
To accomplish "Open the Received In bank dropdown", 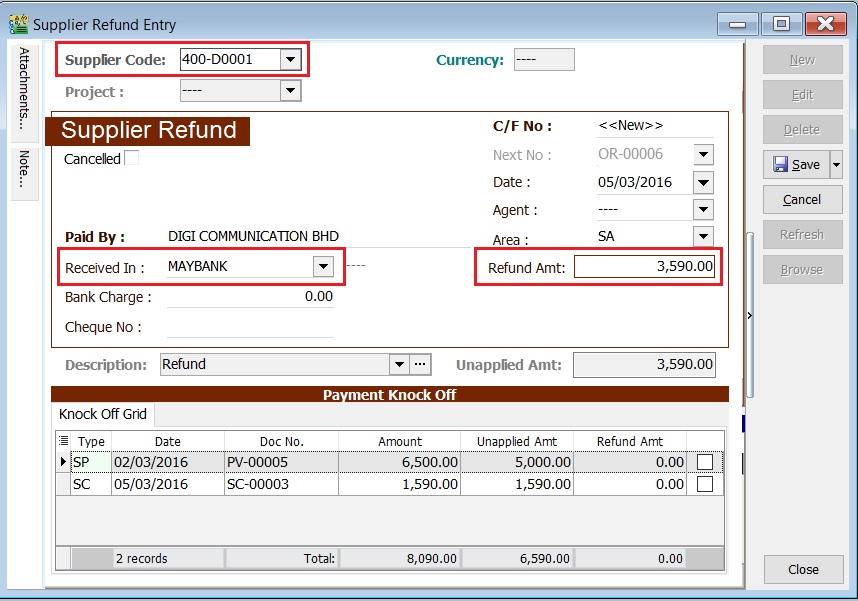I will (322, 267).
